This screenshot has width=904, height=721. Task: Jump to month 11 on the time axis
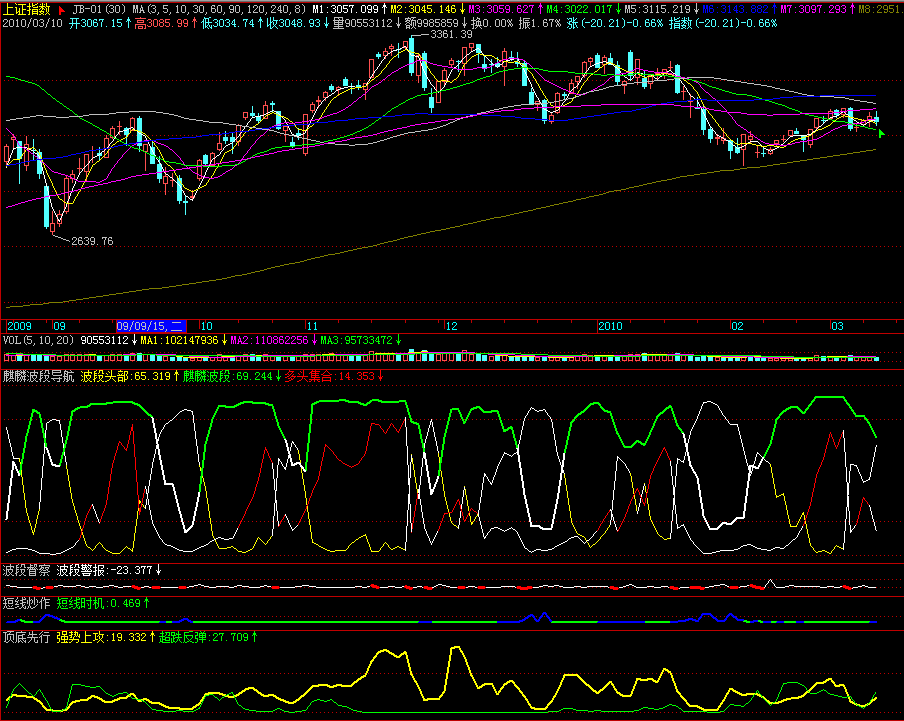(x=312, y=326)
